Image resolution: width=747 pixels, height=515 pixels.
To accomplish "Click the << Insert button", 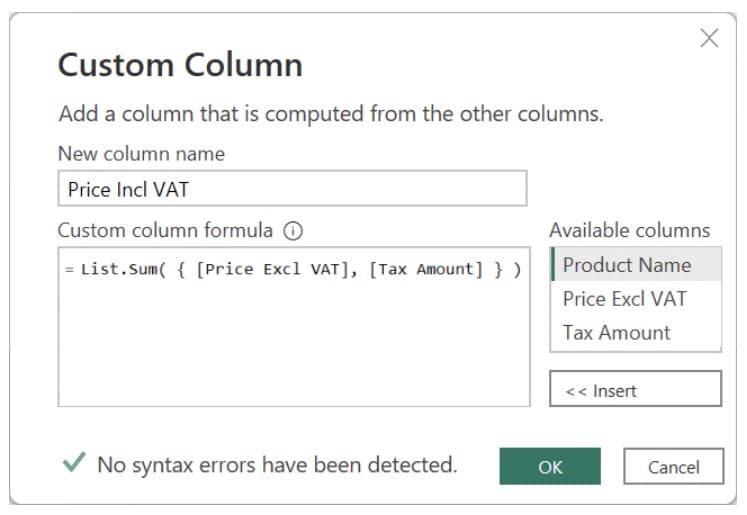I will click(x=636, y=389).
